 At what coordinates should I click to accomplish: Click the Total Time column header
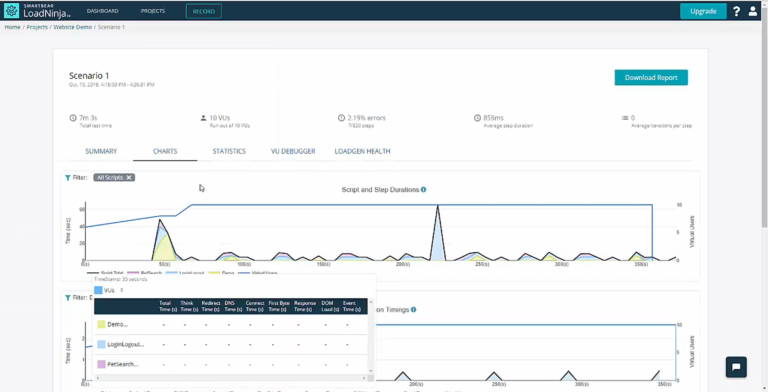[168, 306]
